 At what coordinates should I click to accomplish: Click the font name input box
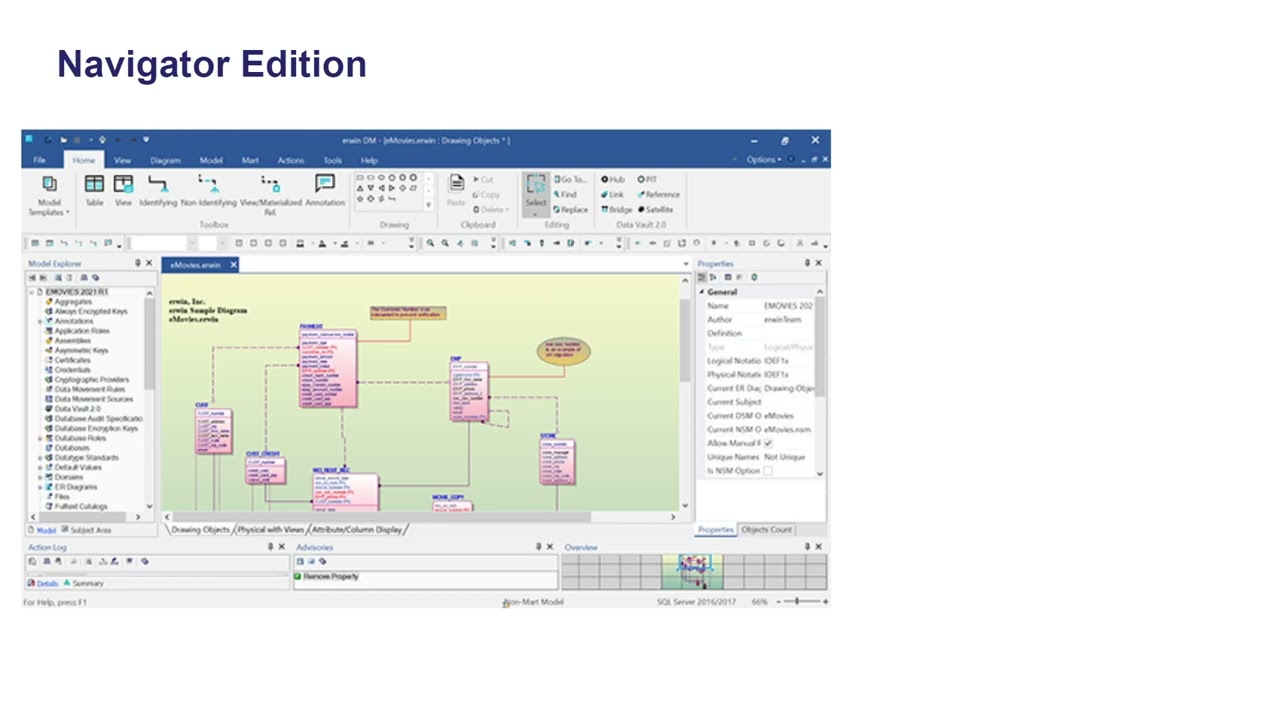click(x=158, y=243)
